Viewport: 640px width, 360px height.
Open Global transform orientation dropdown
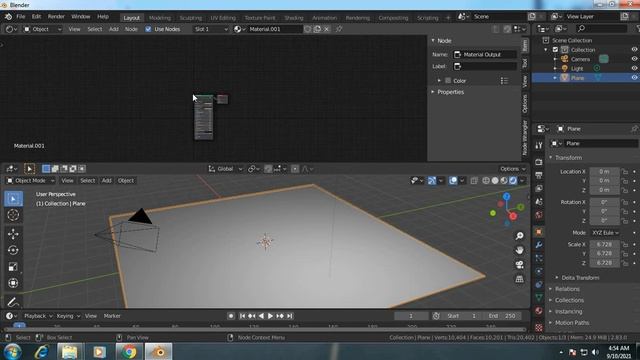225,169
